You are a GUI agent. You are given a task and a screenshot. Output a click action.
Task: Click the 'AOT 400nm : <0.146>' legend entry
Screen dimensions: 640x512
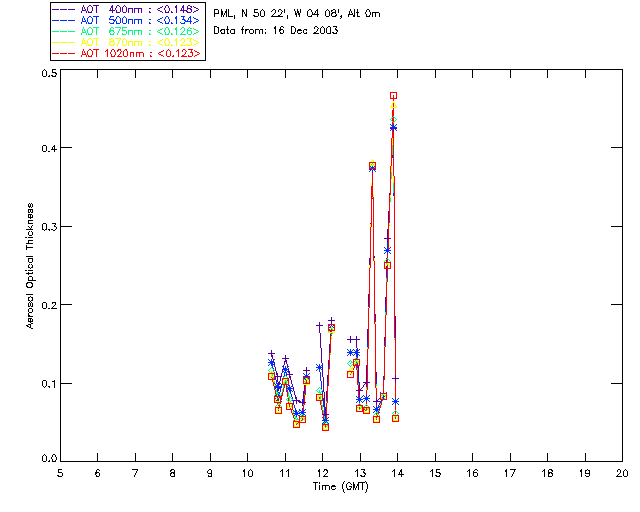click(140, 9)
